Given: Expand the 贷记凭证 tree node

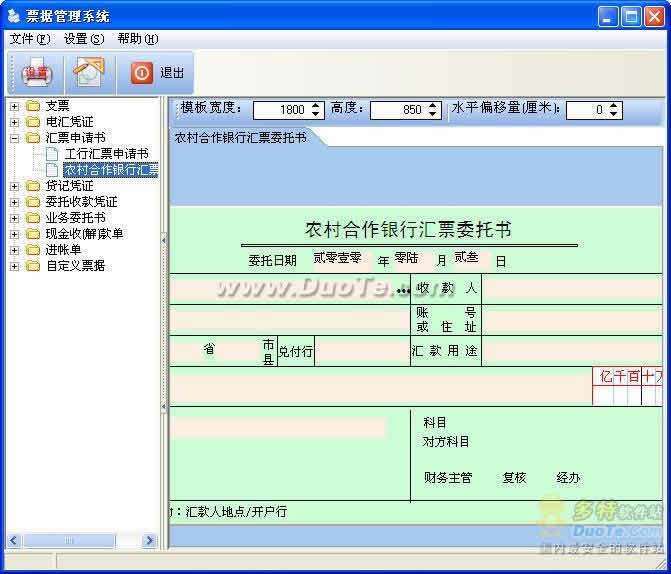Looking at the screenshot, I should click(15, 186).
